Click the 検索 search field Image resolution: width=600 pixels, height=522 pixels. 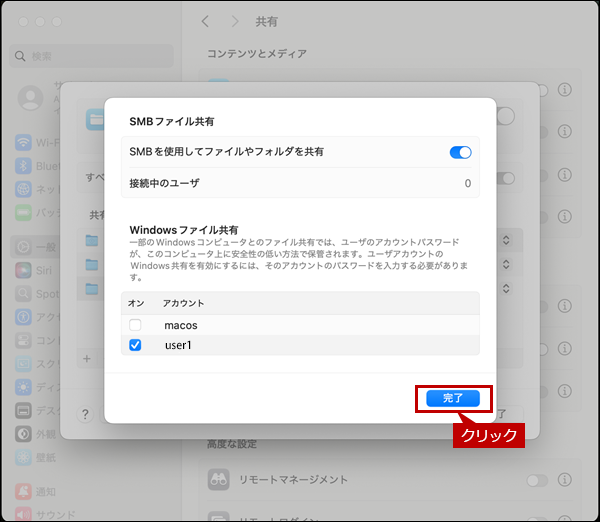[x=91, y=56]
